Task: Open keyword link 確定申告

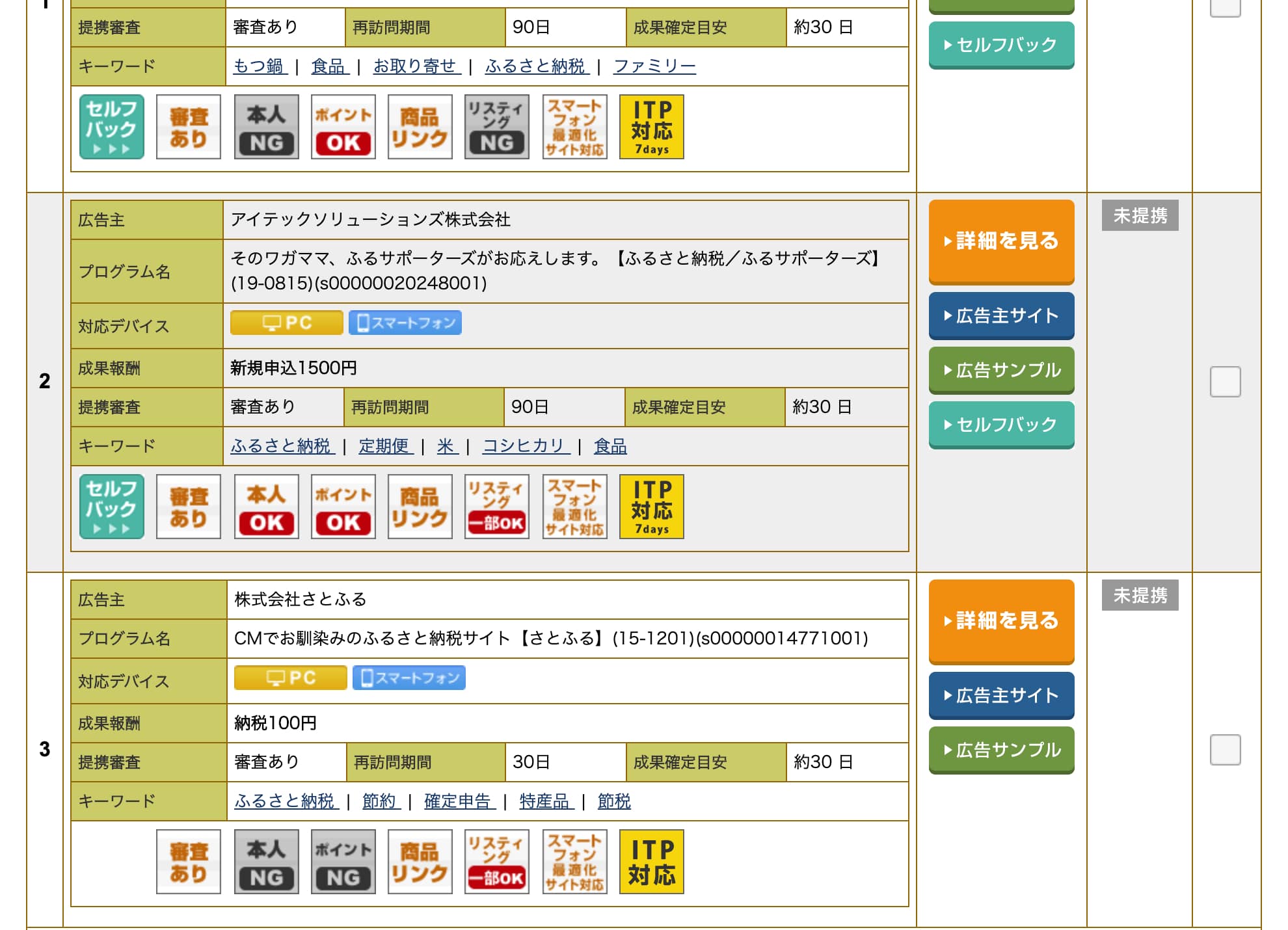Action: click(460, 801)
